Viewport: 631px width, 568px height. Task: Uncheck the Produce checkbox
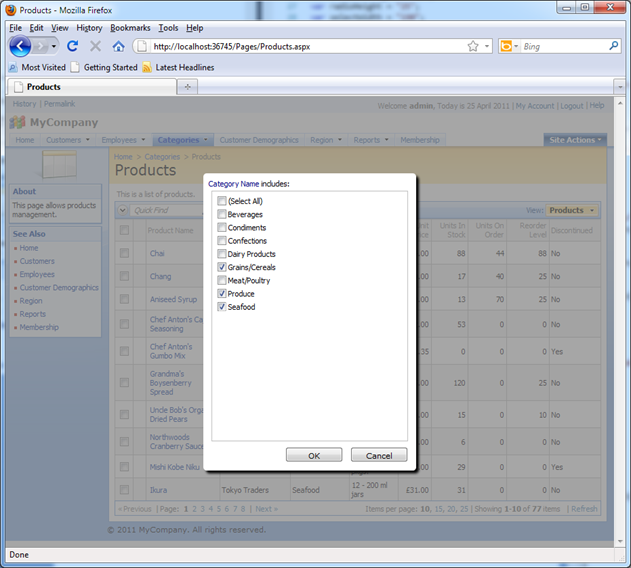221,293
